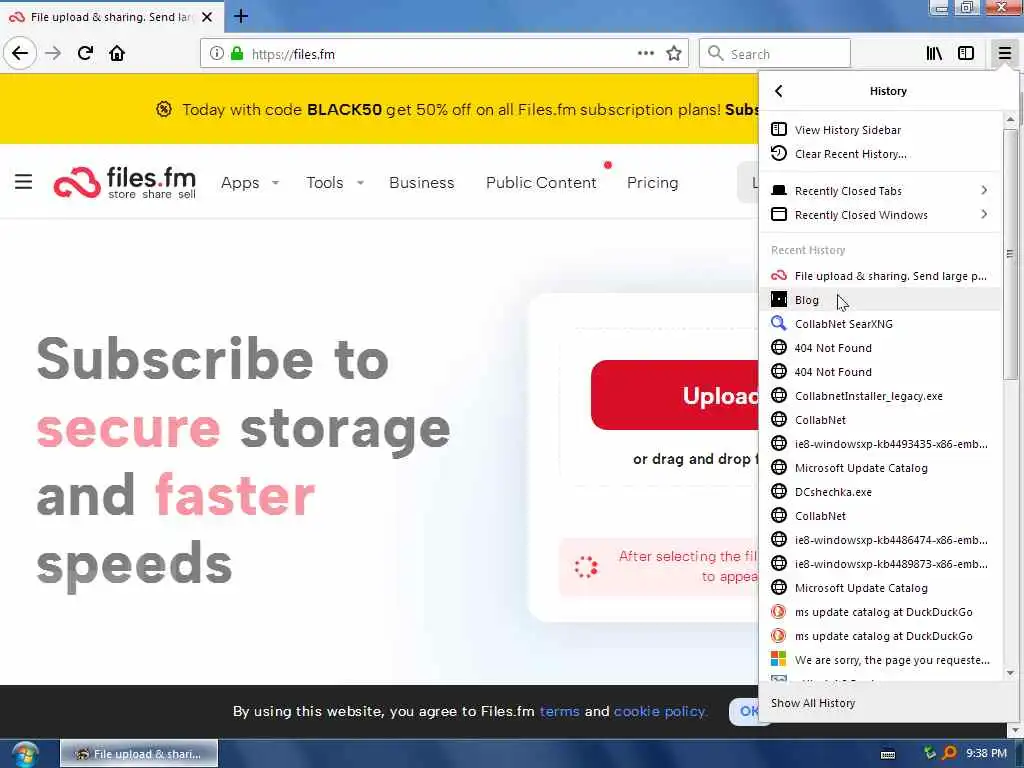The image size is (1024, 768).
Task: Click the red Upload button
Action: (675, 395)
